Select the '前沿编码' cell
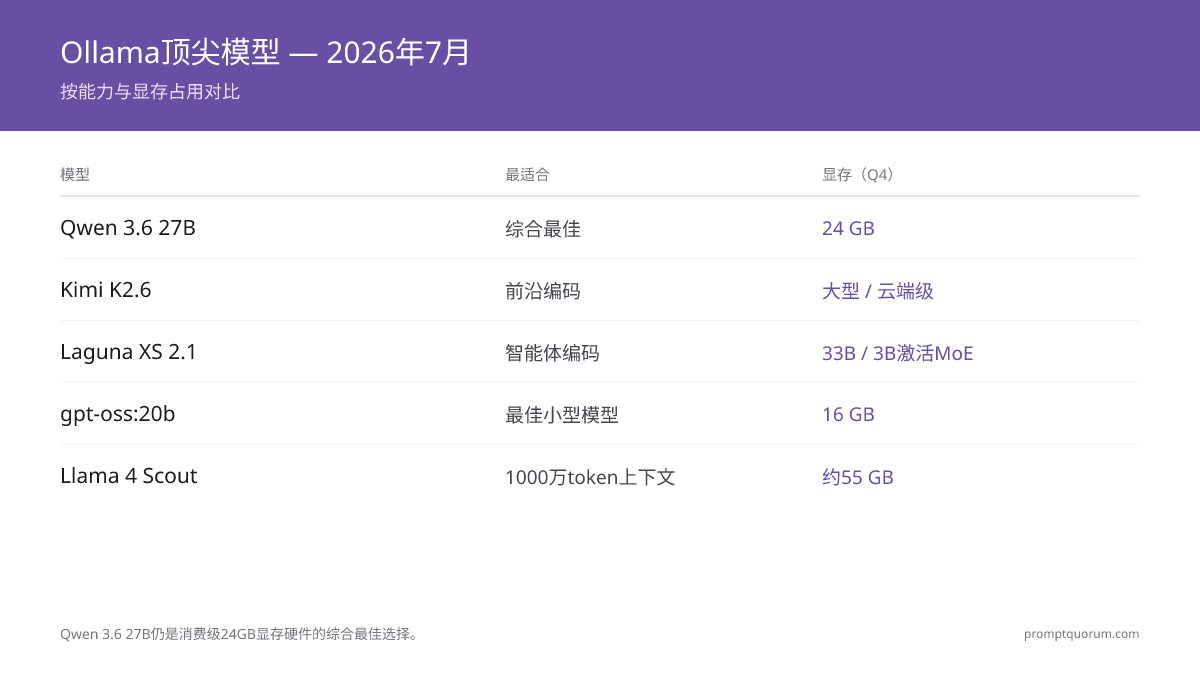This screenshot has height=675, width=1200. [x=543, y=291]
